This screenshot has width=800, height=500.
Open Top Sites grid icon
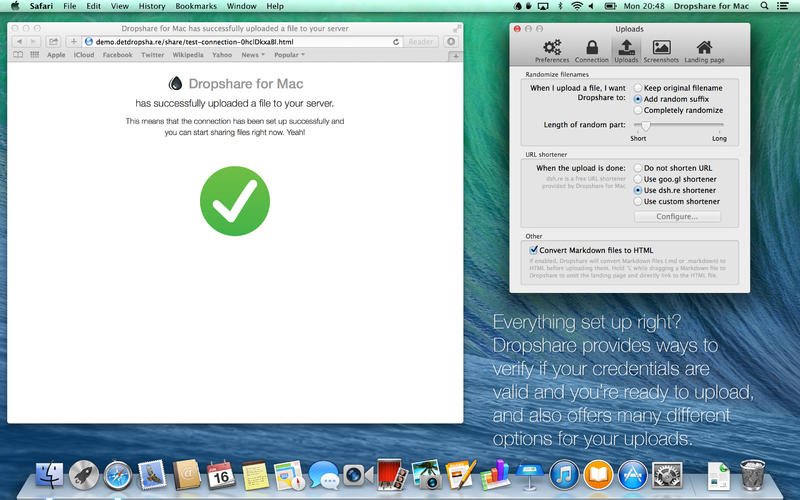(x=35, y=55)
